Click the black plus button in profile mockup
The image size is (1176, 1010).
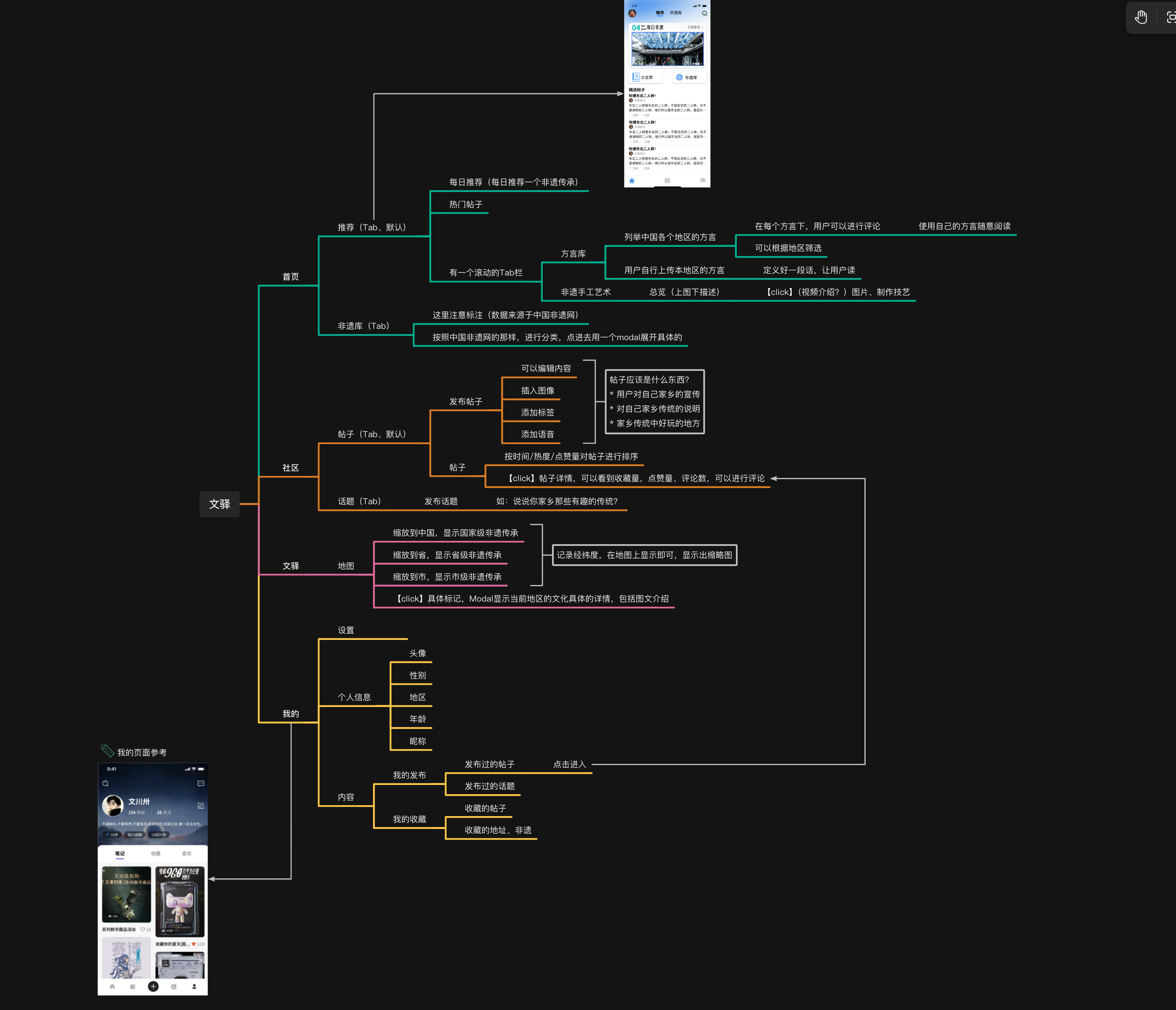[x=153, y=986]
